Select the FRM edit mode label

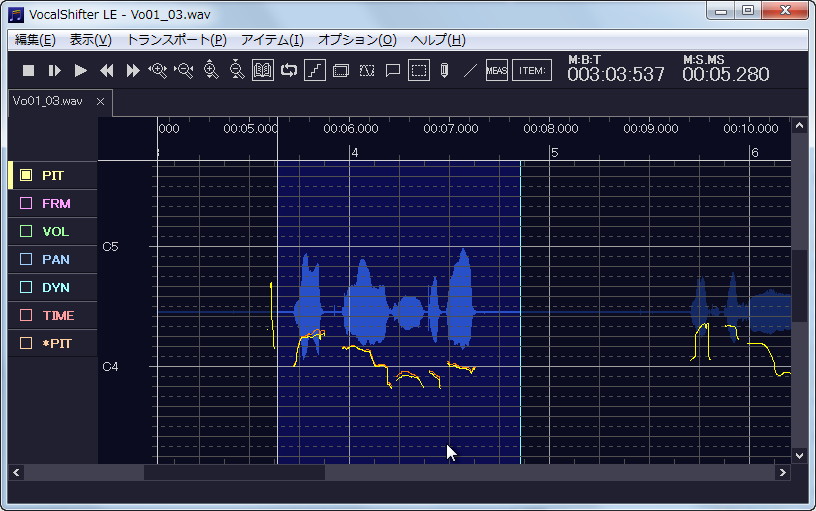point(56,203)
